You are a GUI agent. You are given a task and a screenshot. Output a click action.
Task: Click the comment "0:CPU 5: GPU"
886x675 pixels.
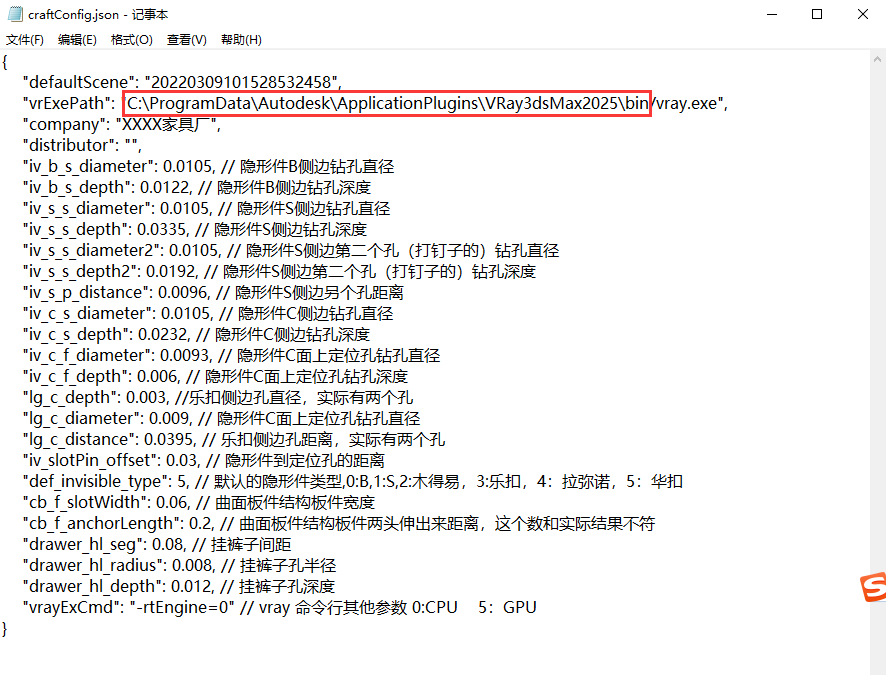[474, 607]
